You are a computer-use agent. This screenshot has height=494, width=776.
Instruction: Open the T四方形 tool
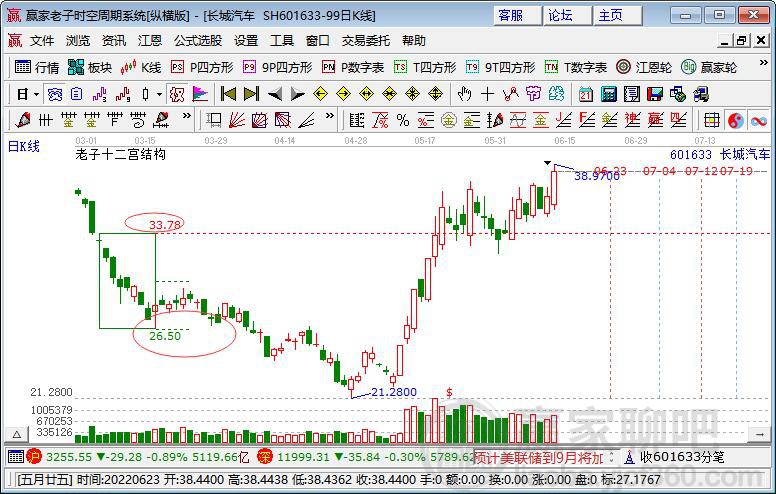coord(425,67)
